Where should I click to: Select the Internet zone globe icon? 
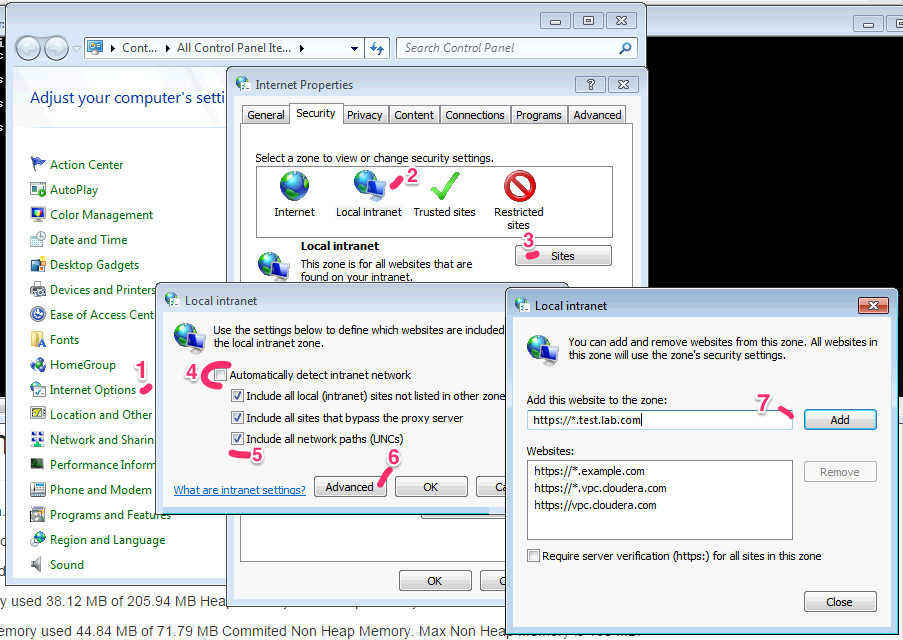(x=294, y=186)
